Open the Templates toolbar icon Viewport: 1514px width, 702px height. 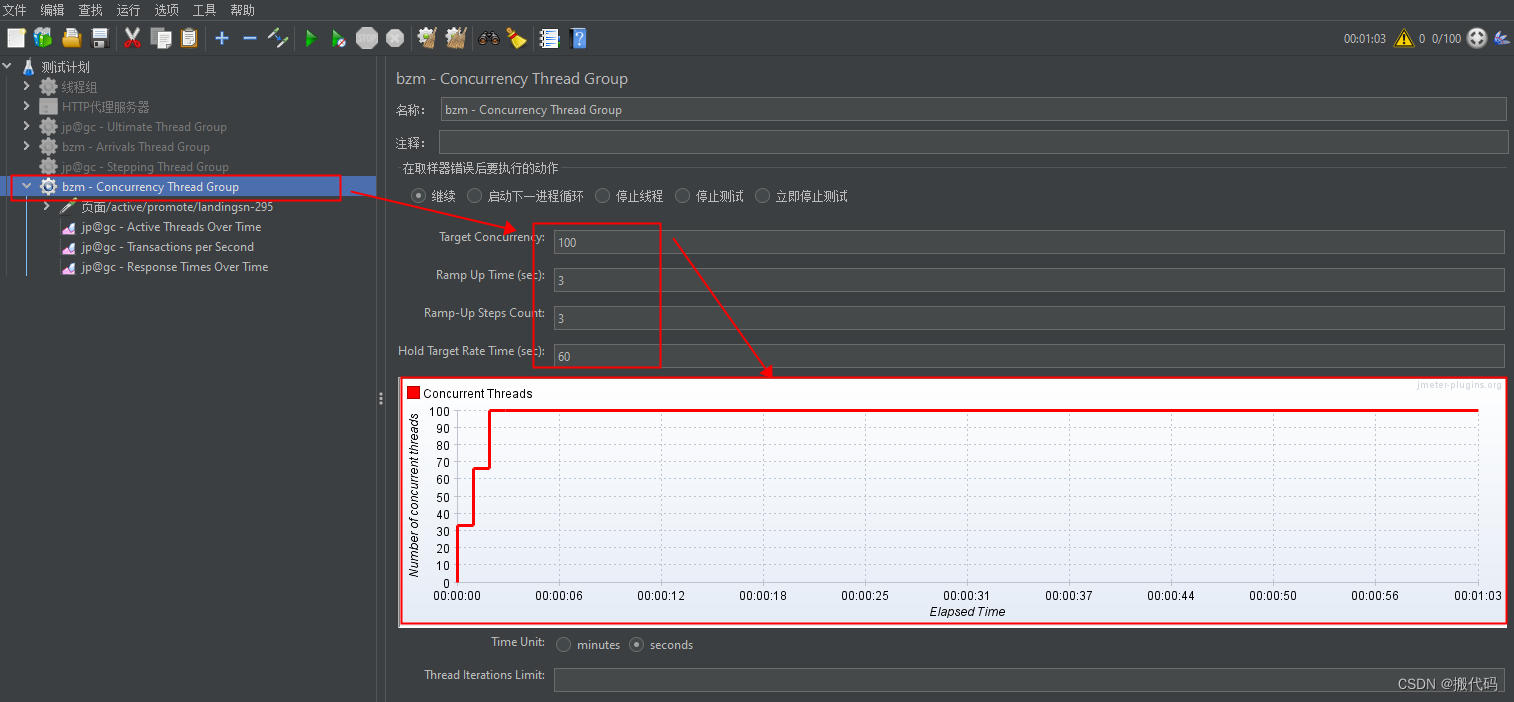pos(43,38)
